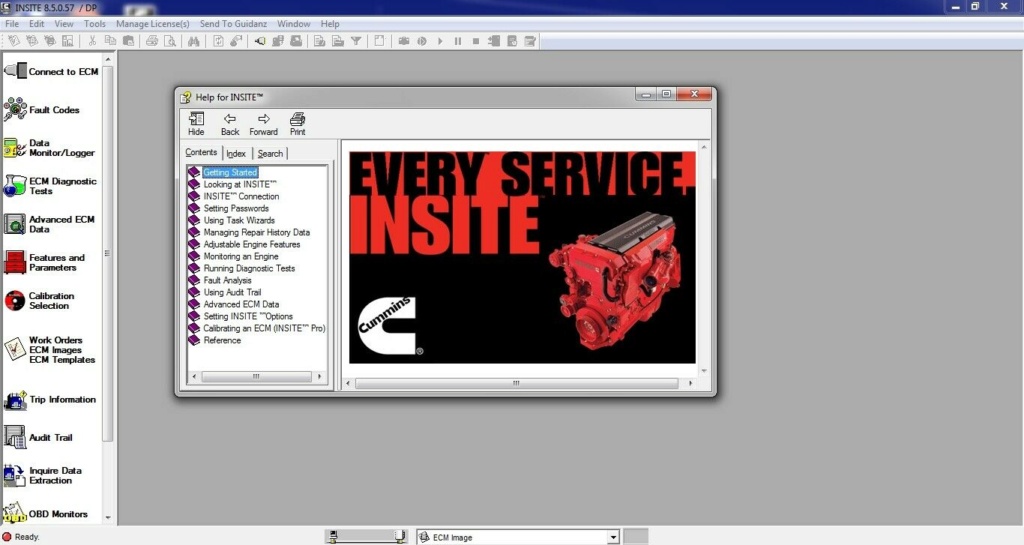Open Data Monitor/Logger
The image size is (1024, 545).
pyautogui.click(x=49, y=148)
